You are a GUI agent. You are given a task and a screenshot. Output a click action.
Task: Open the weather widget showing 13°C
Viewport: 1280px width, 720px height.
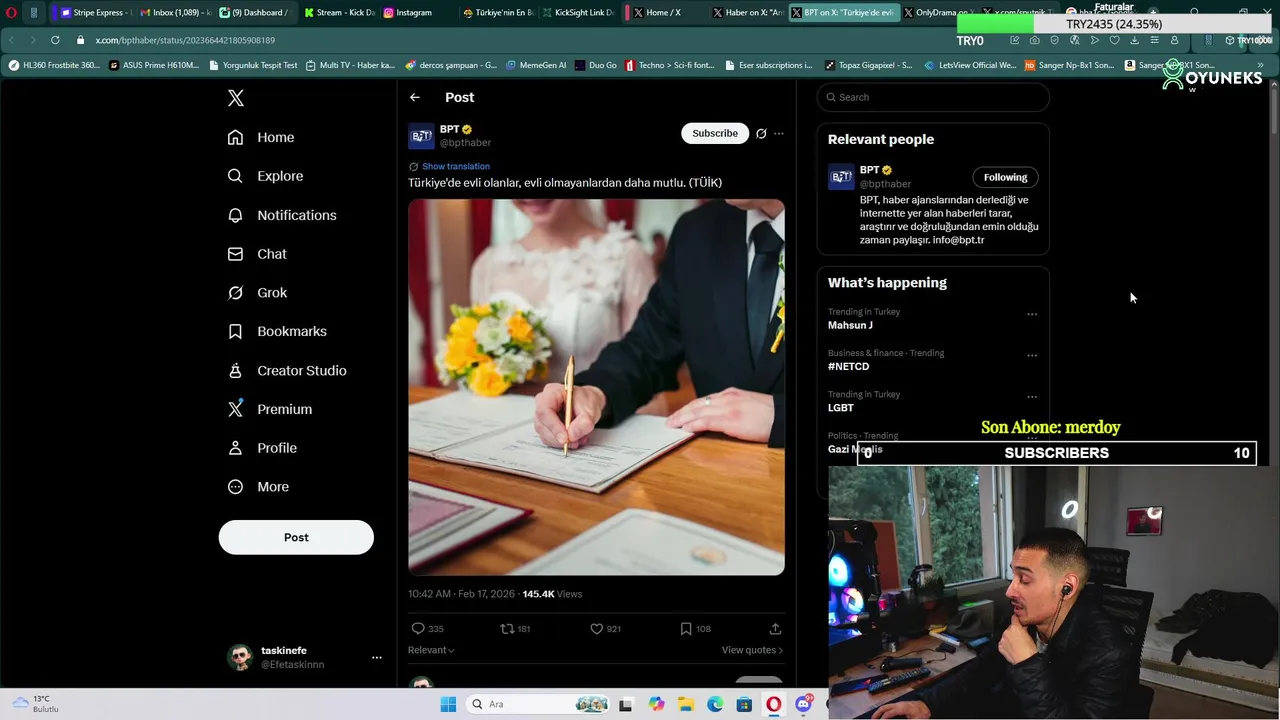tap(35, 704)
